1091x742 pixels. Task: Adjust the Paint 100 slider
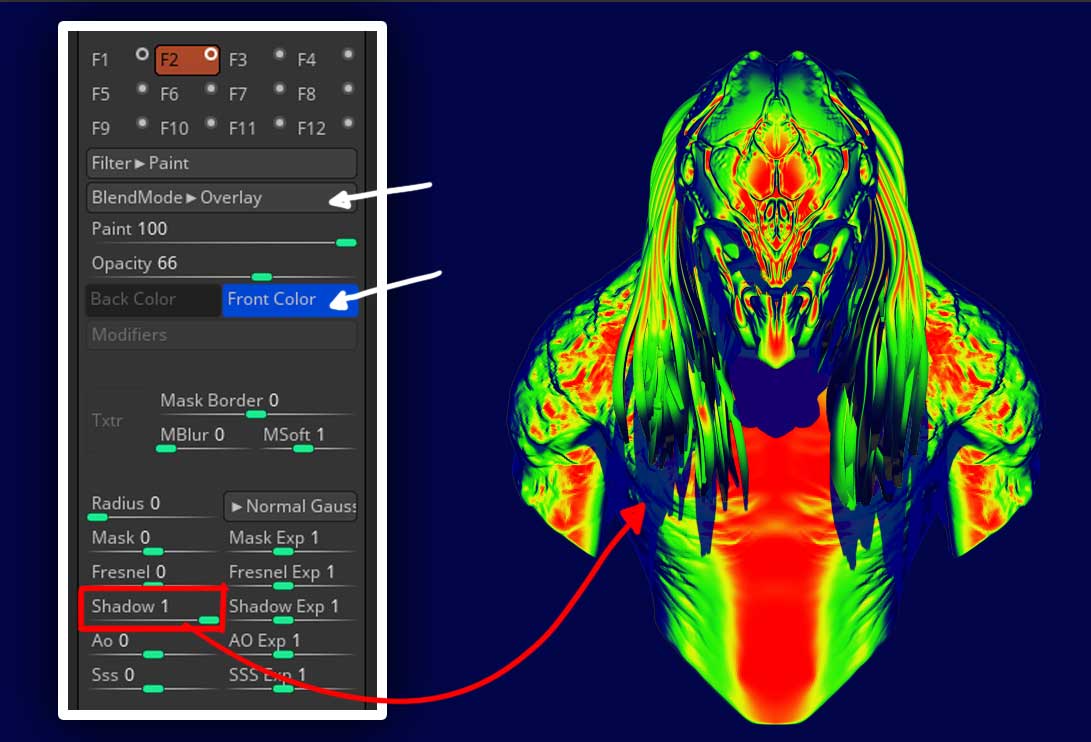pos(222,235)
